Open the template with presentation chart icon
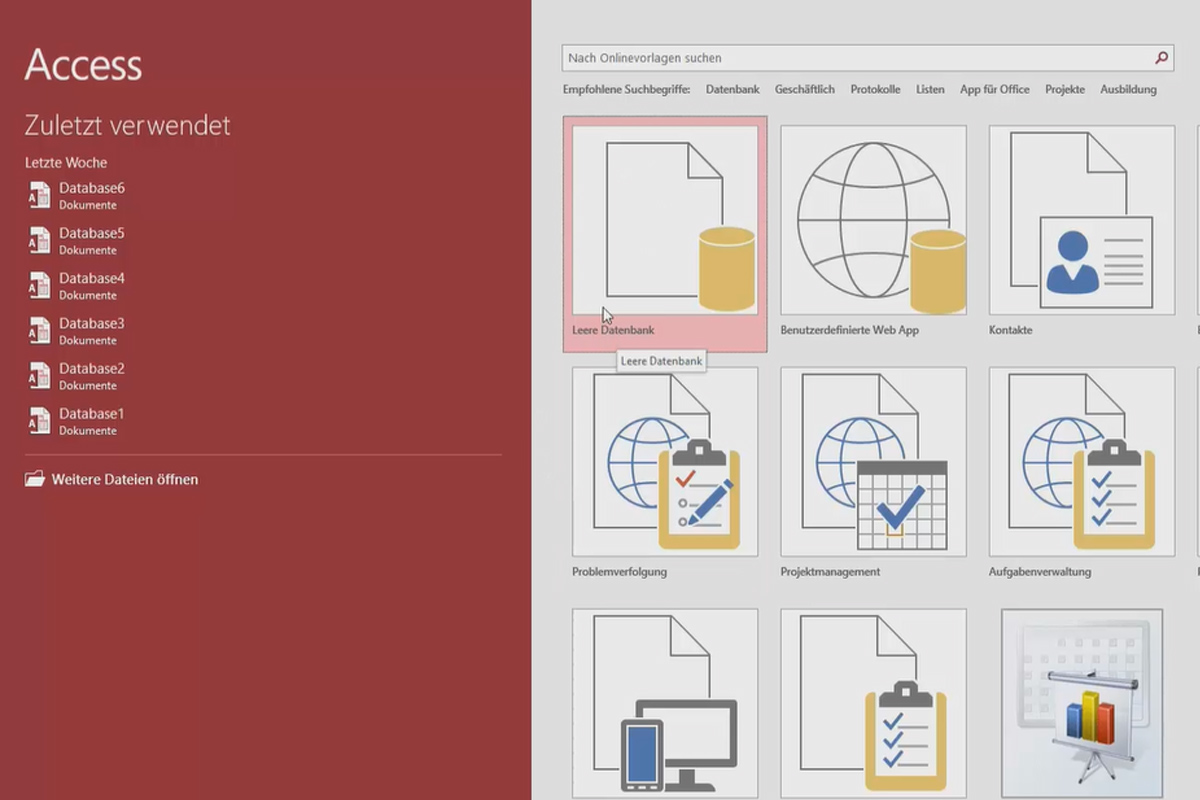The height and width of the screenshot is (800, 1200). point(1082,704)
